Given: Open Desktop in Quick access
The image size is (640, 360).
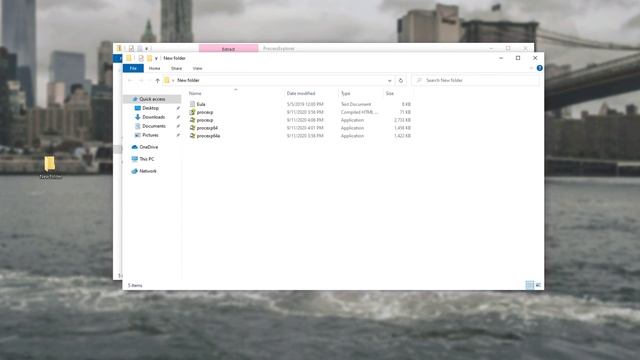Looking at the screenshot, I should [150, 108].
